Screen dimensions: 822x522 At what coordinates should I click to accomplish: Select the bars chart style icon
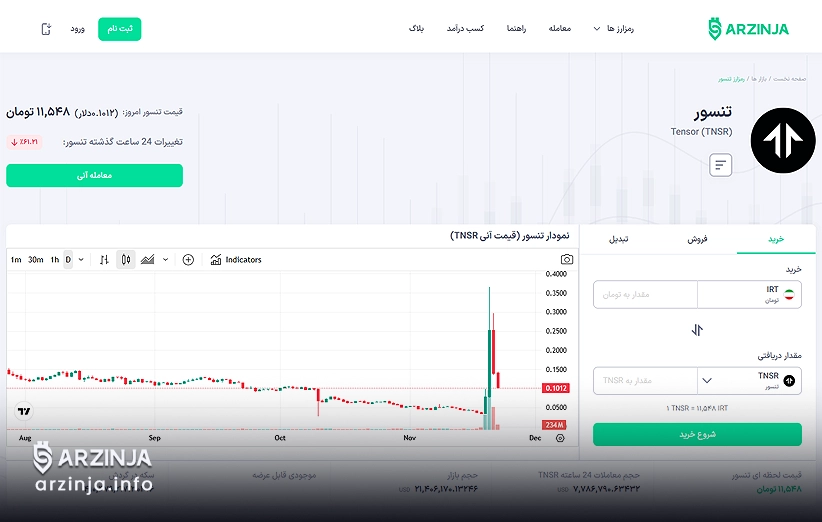coord(104,259)
